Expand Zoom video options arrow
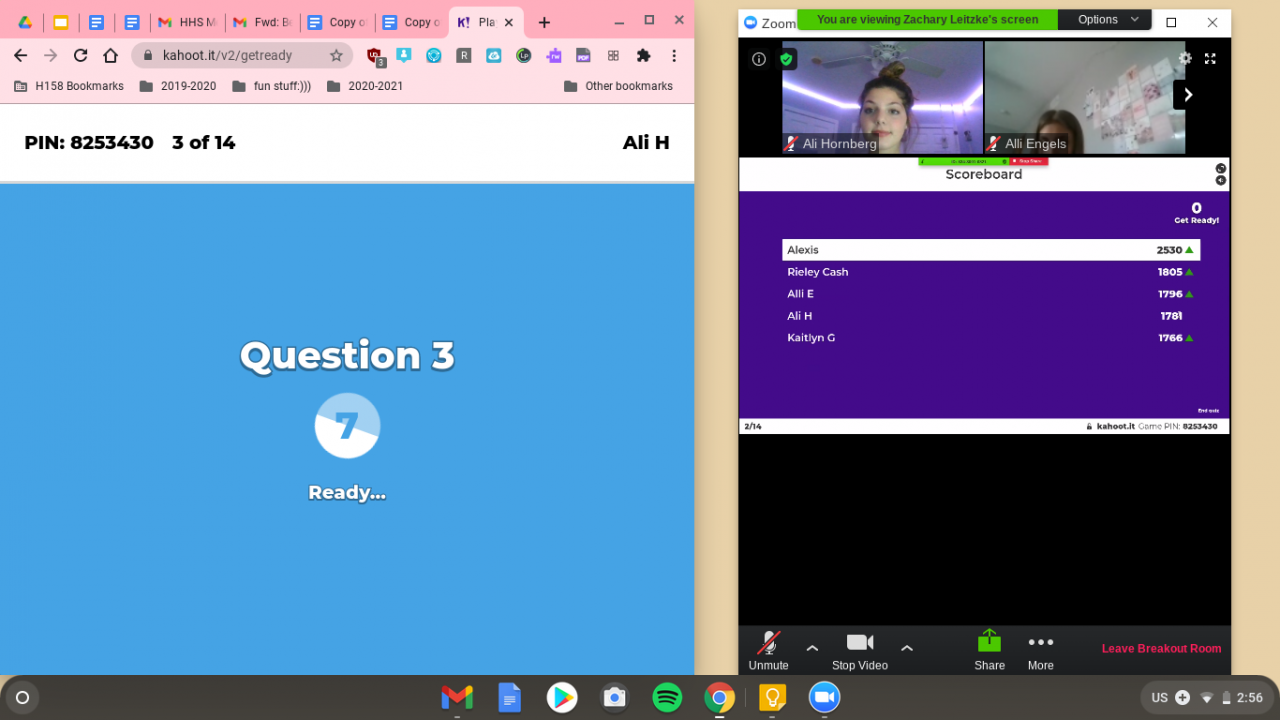The image size is (1280, 720). [x=907, y=648]
